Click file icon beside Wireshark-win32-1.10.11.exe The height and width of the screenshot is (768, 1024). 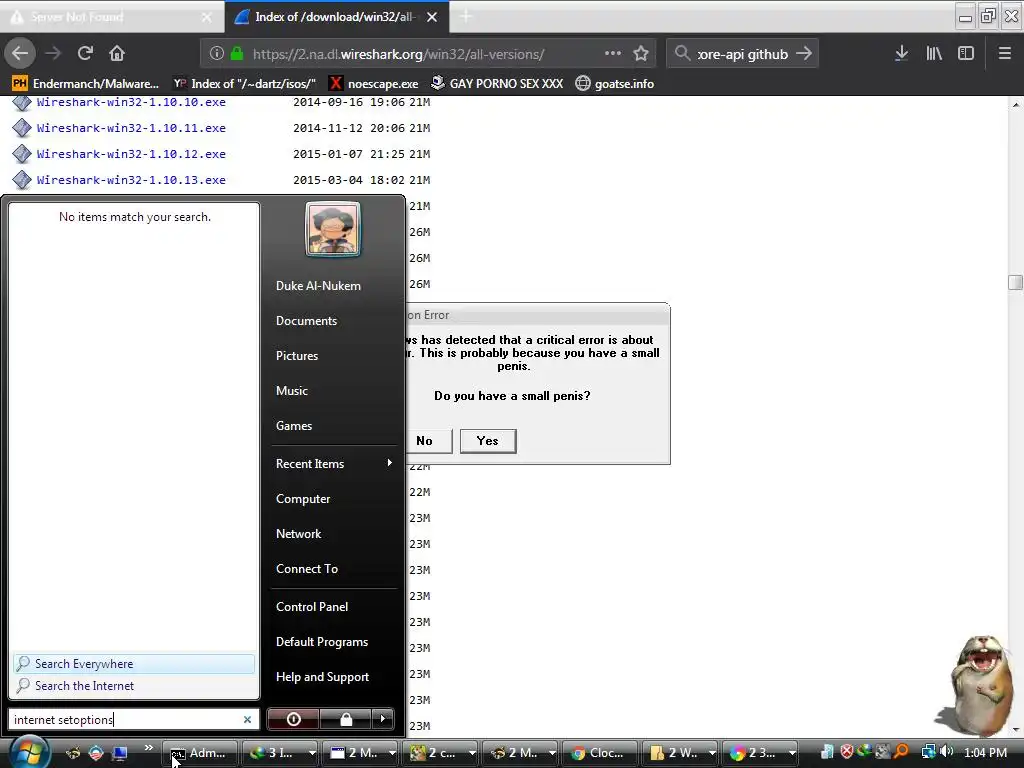tap(22, 128)
